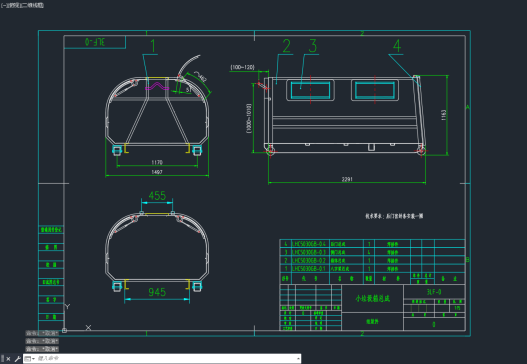Viewport: 527px width, 364px height.
Task: Select the 455 dimension text
Action: (157, 196)
